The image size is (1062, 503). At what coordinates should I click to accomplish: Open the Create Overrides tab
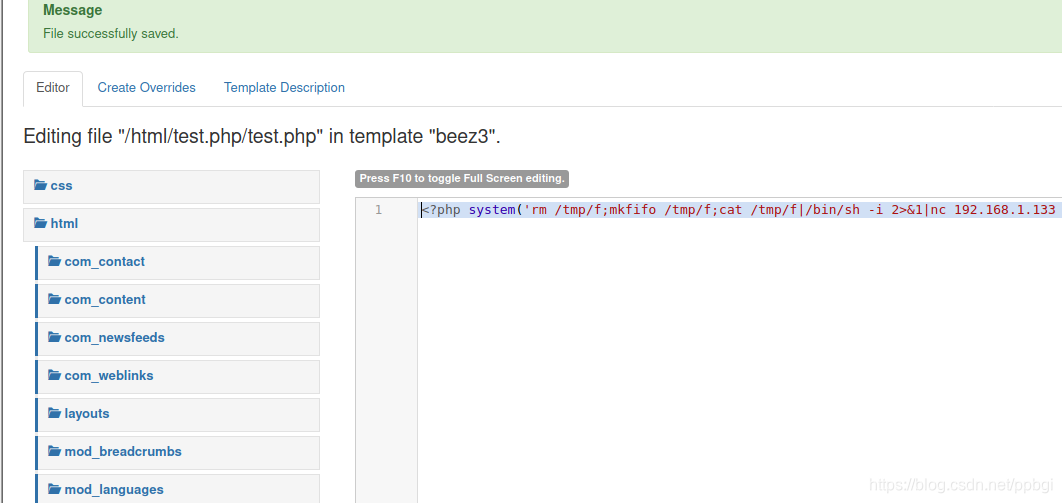coord(146,88)
